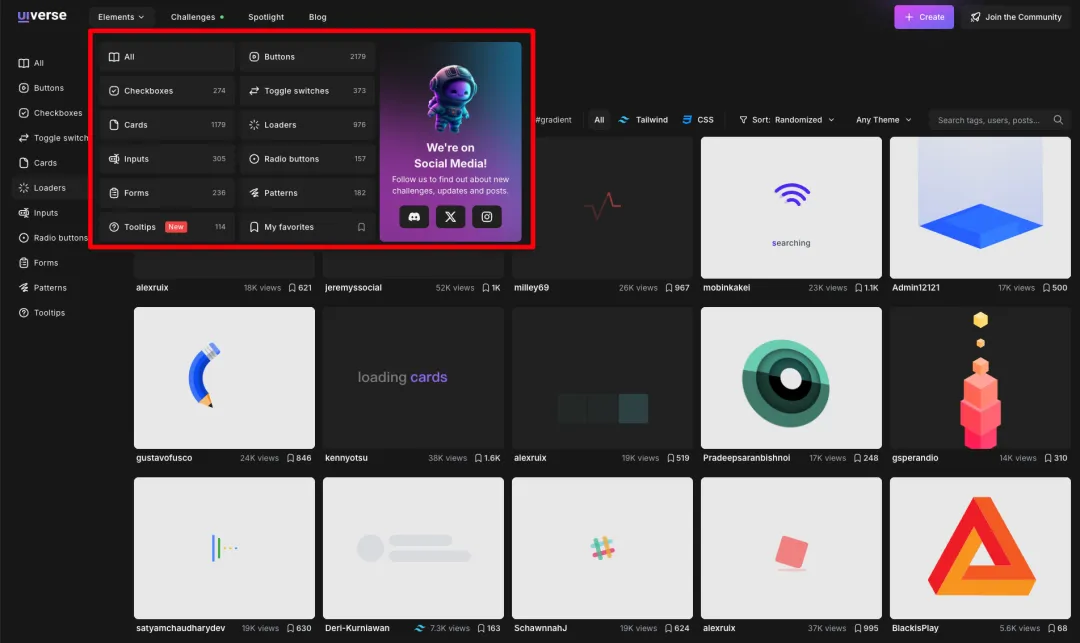The height and width of the screenshot is (643, 1080).
Task: Open the Discord social icon
Action: pos(413,216)
